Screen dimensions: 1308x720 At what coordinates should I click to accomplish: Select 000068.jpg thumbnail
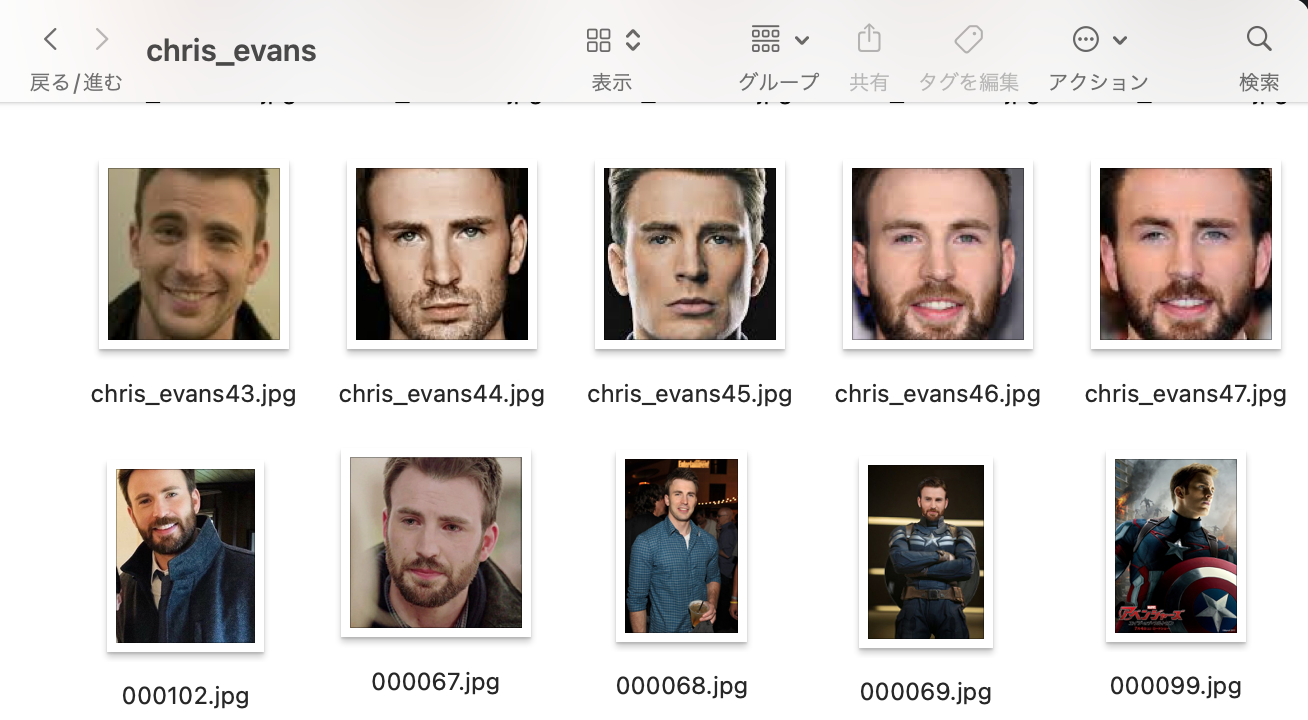(681, 546)
